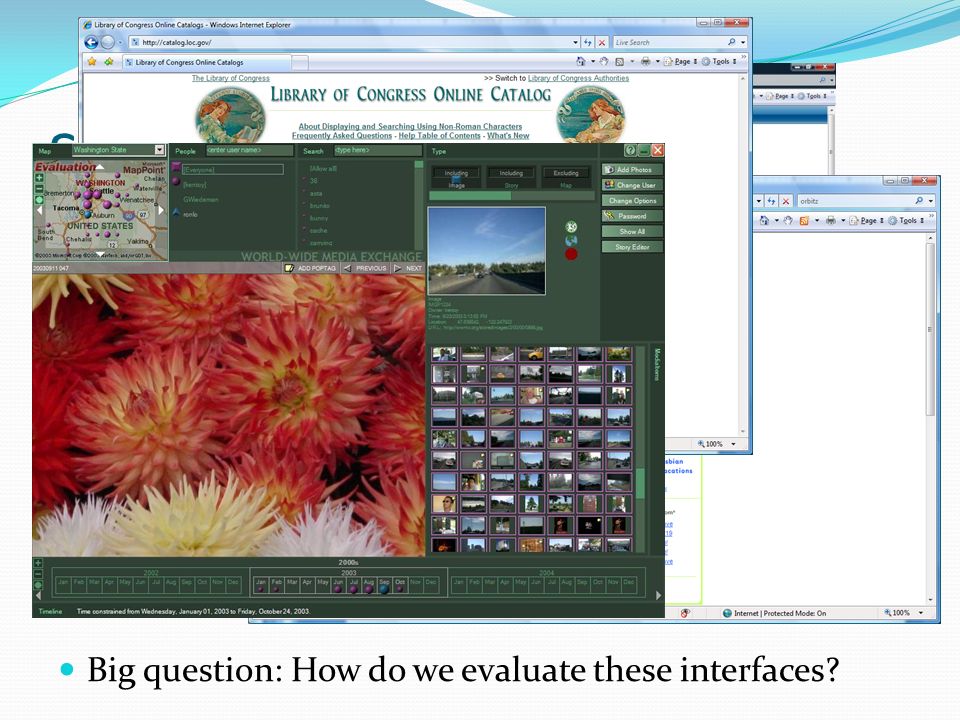960x720 pixels.
Task: Open the address bar dropdown in the Library of Congress window
Action: 576,42
